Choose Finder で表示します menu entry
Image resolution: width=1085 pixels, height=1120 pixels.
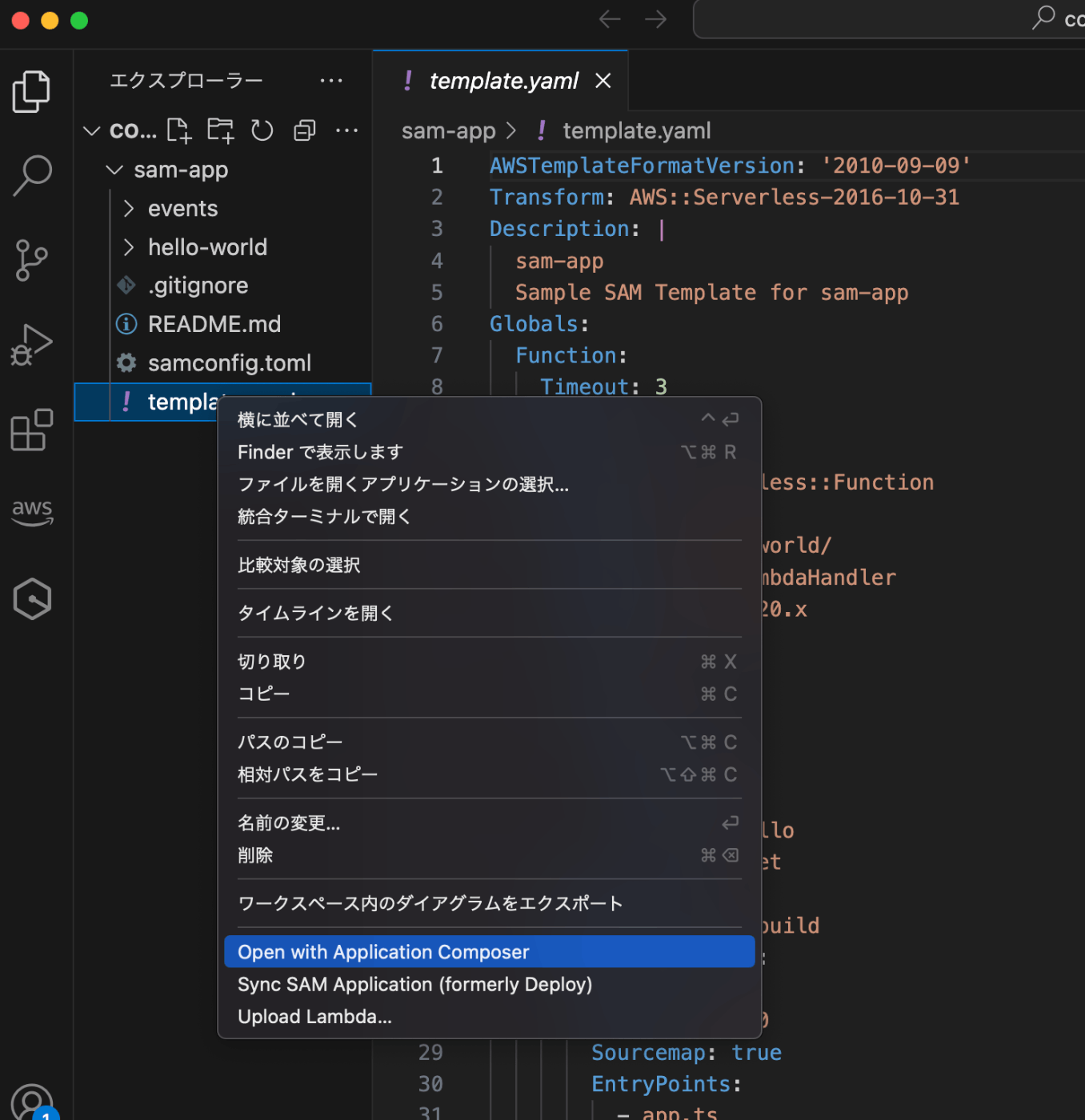pos(489,452)
